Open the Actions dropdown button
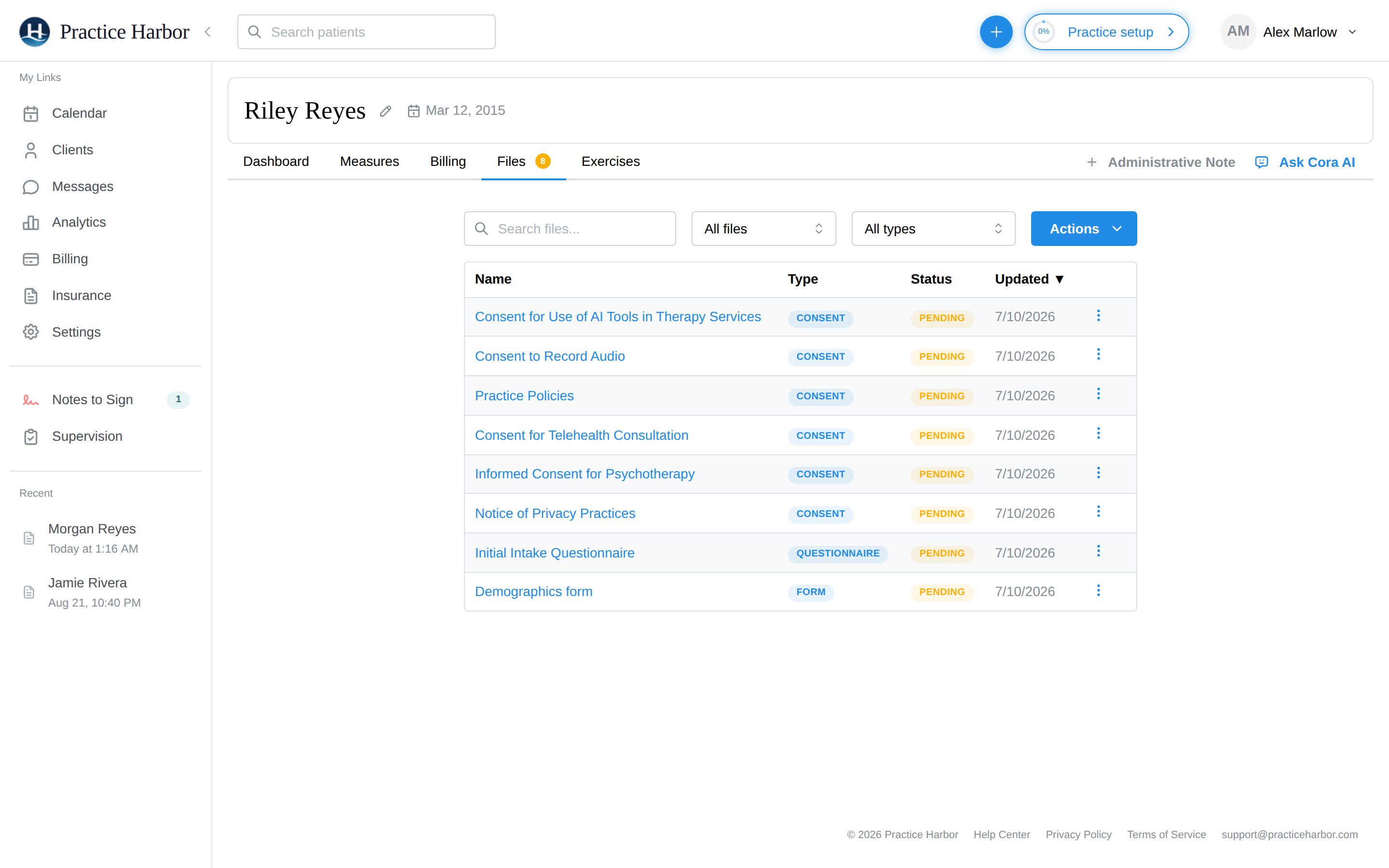This screenshot has width=1389, height=868. coord(1084,229)
